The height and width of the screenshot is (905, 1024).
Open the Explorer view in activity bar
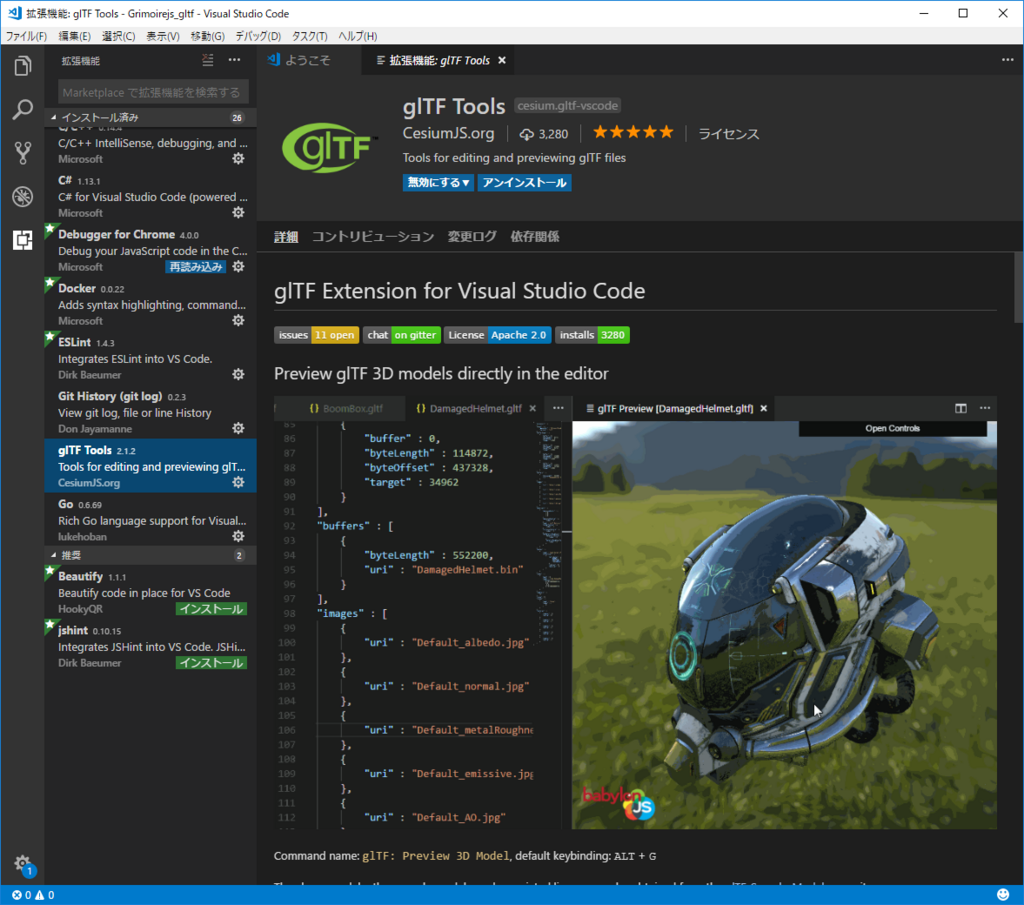pos(22,65)
